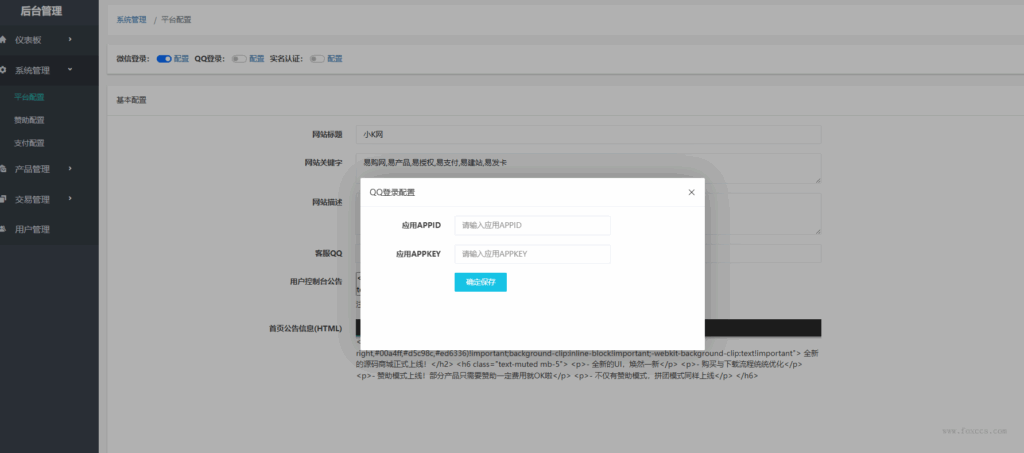Click the product management icon in sidebar
The image size is (1024, 453).
click(x=3, y=168)
